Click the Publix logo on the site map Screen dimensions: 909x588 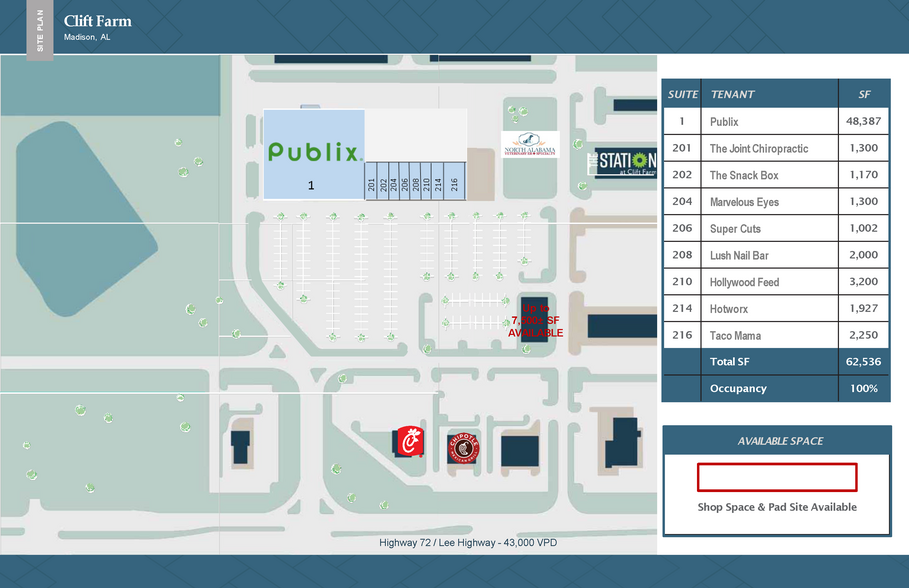tap(315, 152)
